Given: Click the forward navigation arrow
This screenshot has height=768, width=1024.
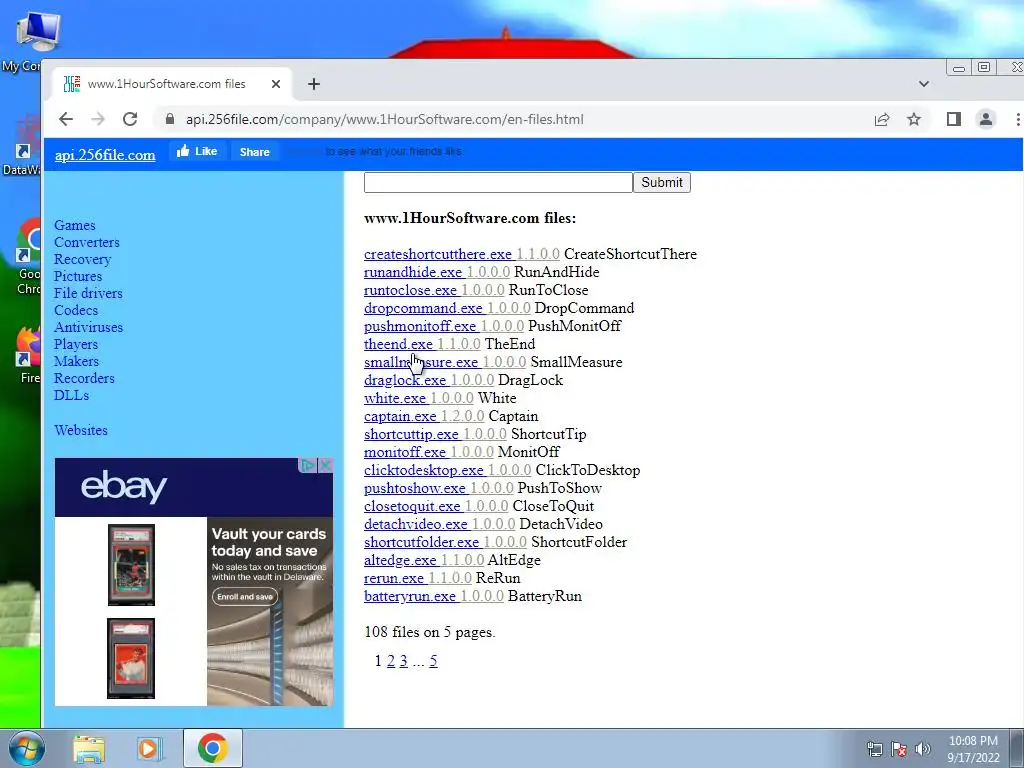Looking at the screenshot, I should 98,119.
